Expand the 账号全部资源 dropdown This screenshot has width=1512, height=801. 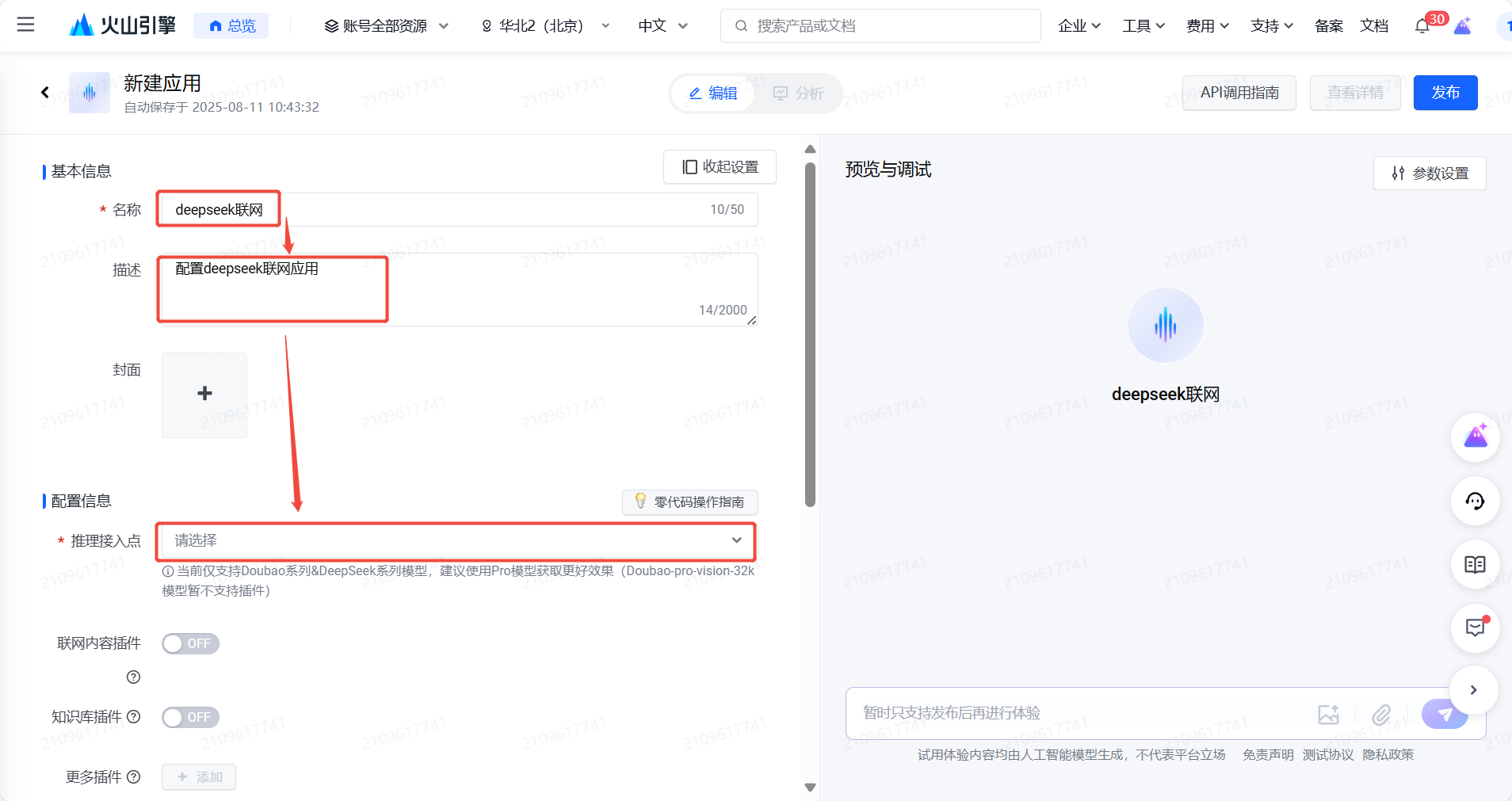pyautogui.click(x=387, y=26)
